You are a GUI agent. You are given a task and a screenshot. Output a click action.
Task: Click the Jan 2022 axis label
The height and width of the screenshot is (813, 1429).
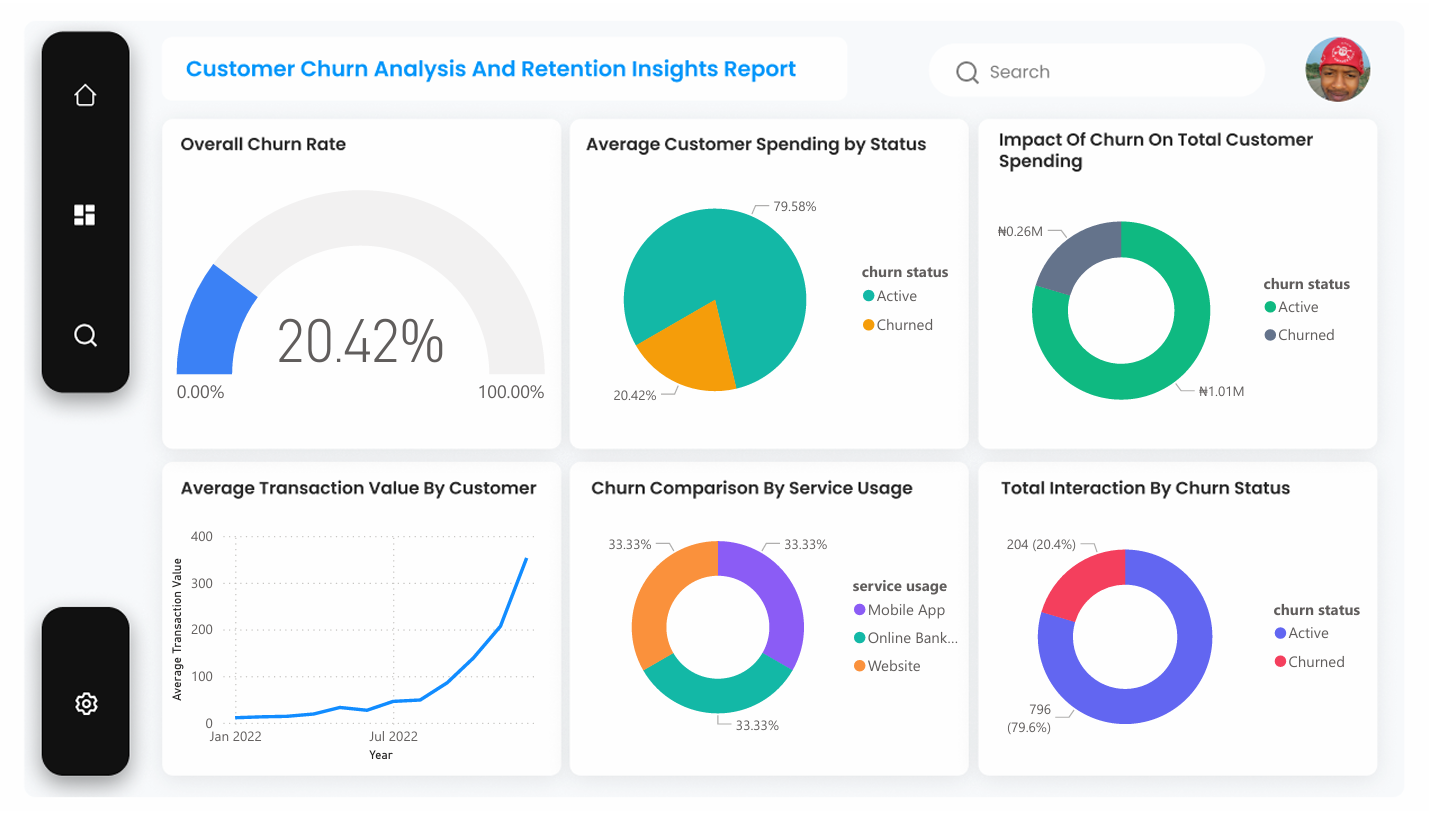[234, 737]
